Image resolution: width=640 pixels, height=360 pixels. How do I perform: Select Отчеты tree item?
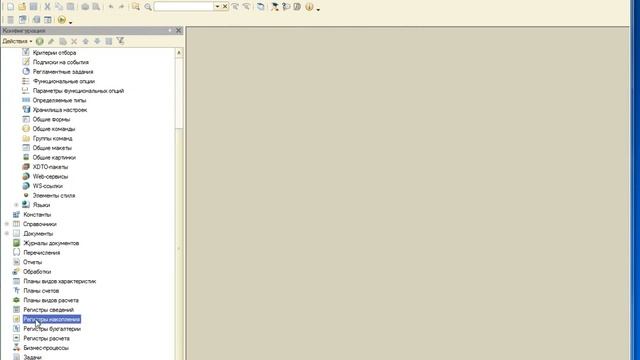coord(32,262)
